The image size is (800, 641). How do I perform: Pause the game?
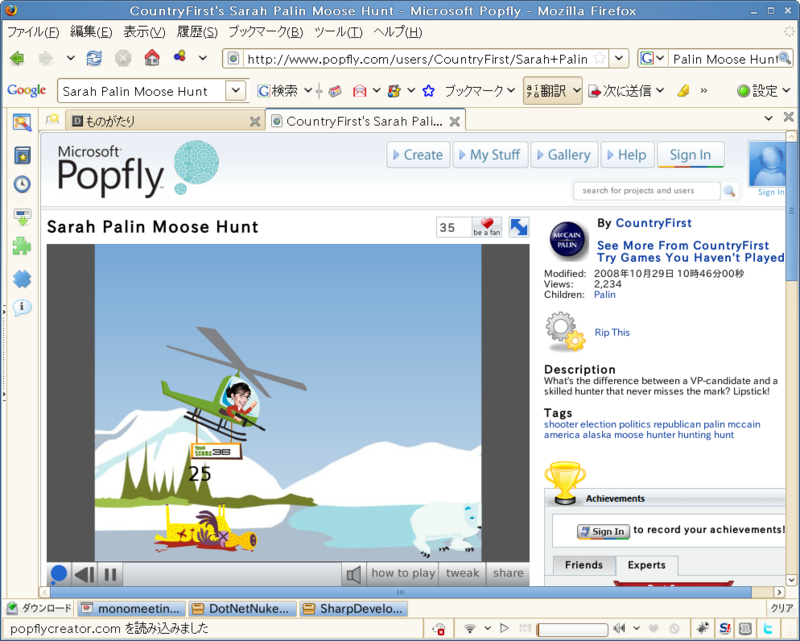tap(110, 574)
